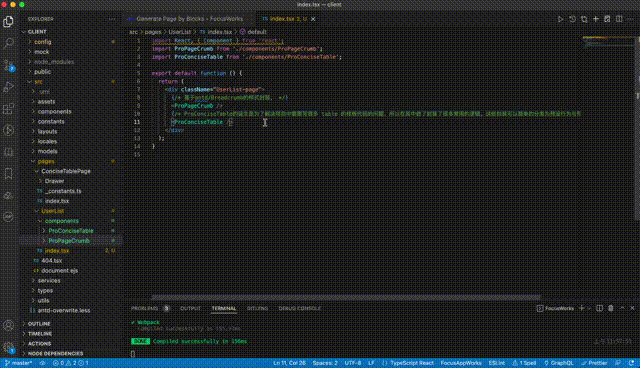Open editor More Actions ellipsis
Viewport: 640px width, 368px height.
pos(631,19)
